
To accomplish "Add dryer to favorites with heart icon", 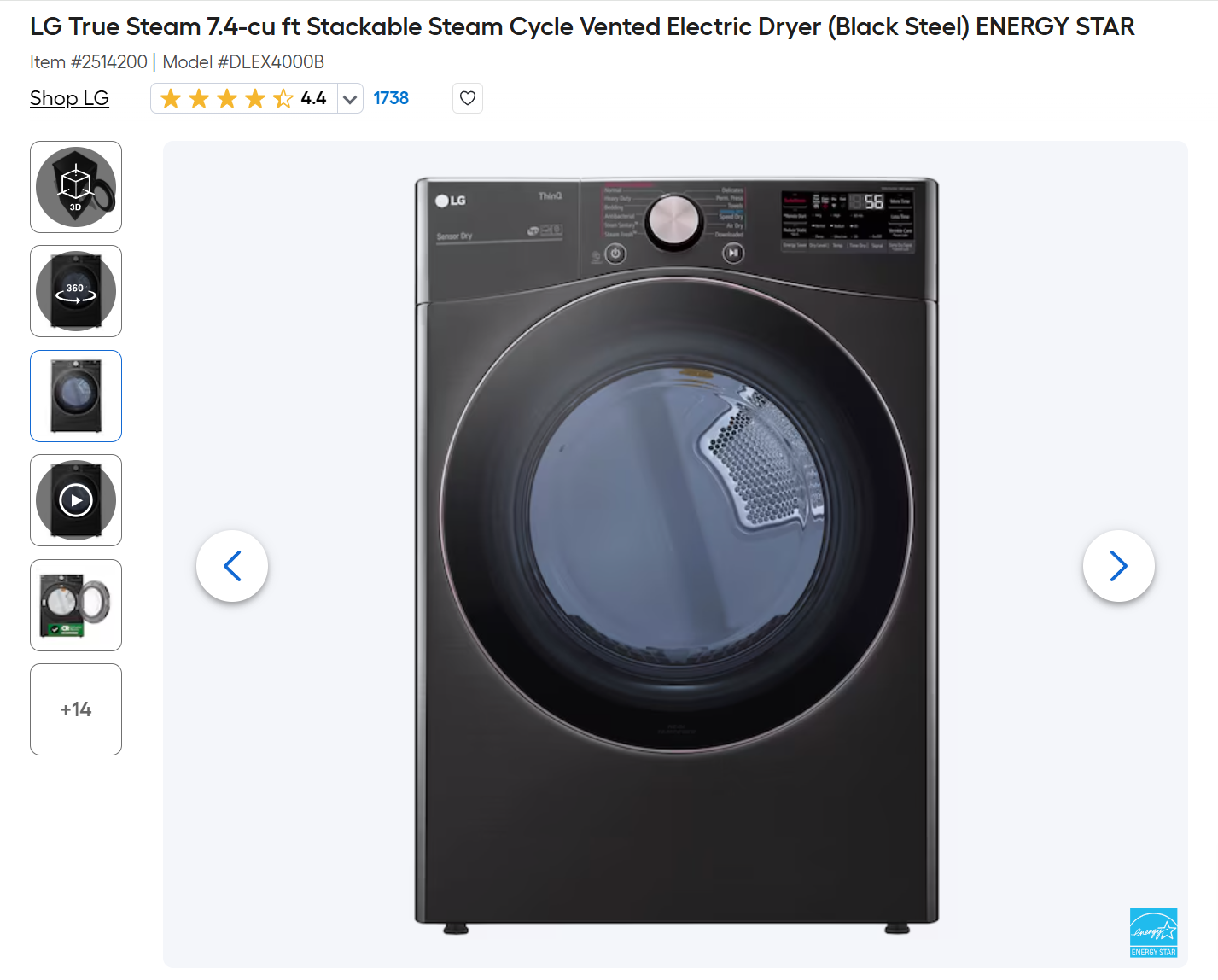I will coord(468,98).
